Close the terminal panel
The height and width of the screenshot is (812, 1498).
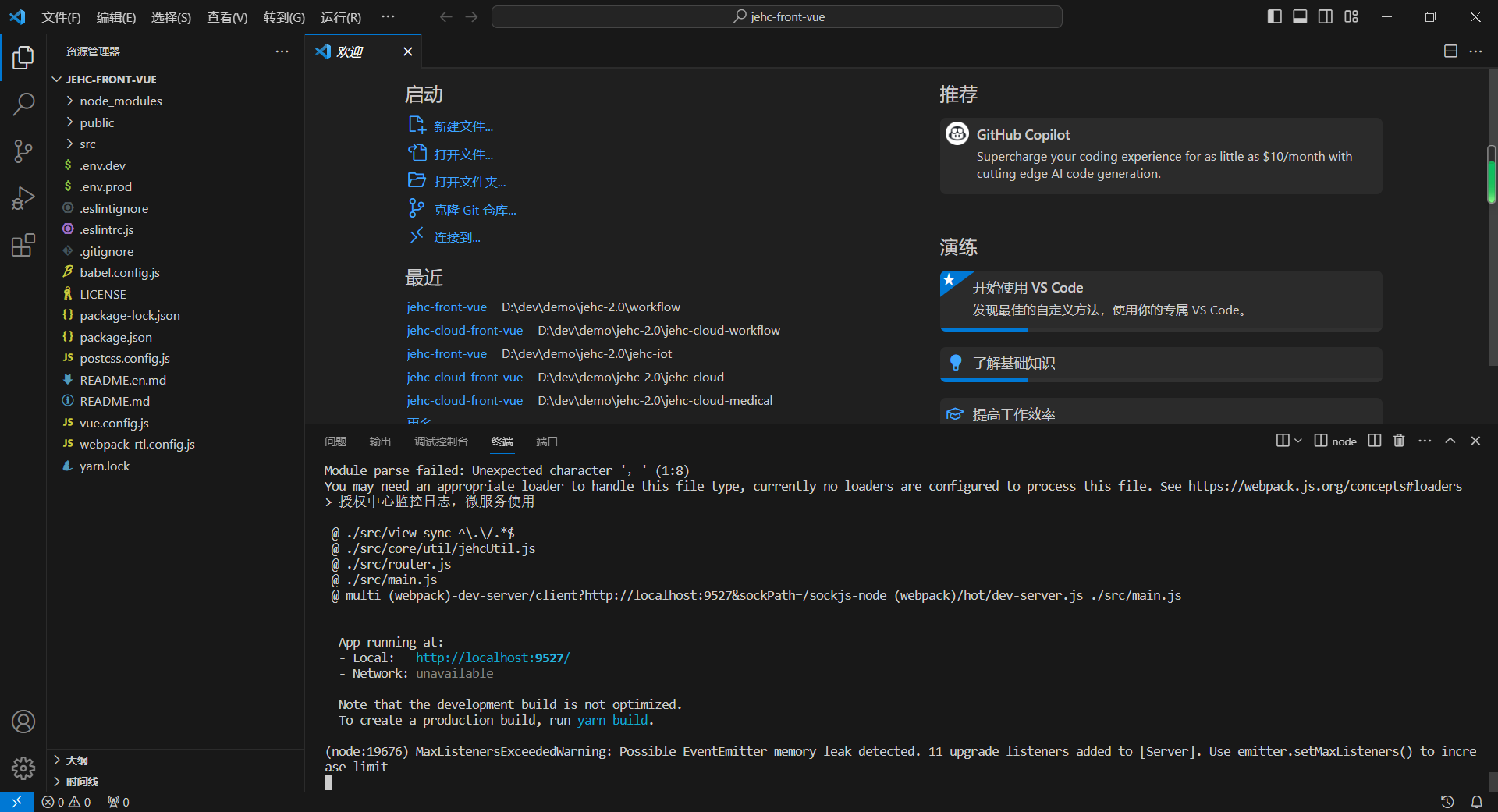point(1475,441)
